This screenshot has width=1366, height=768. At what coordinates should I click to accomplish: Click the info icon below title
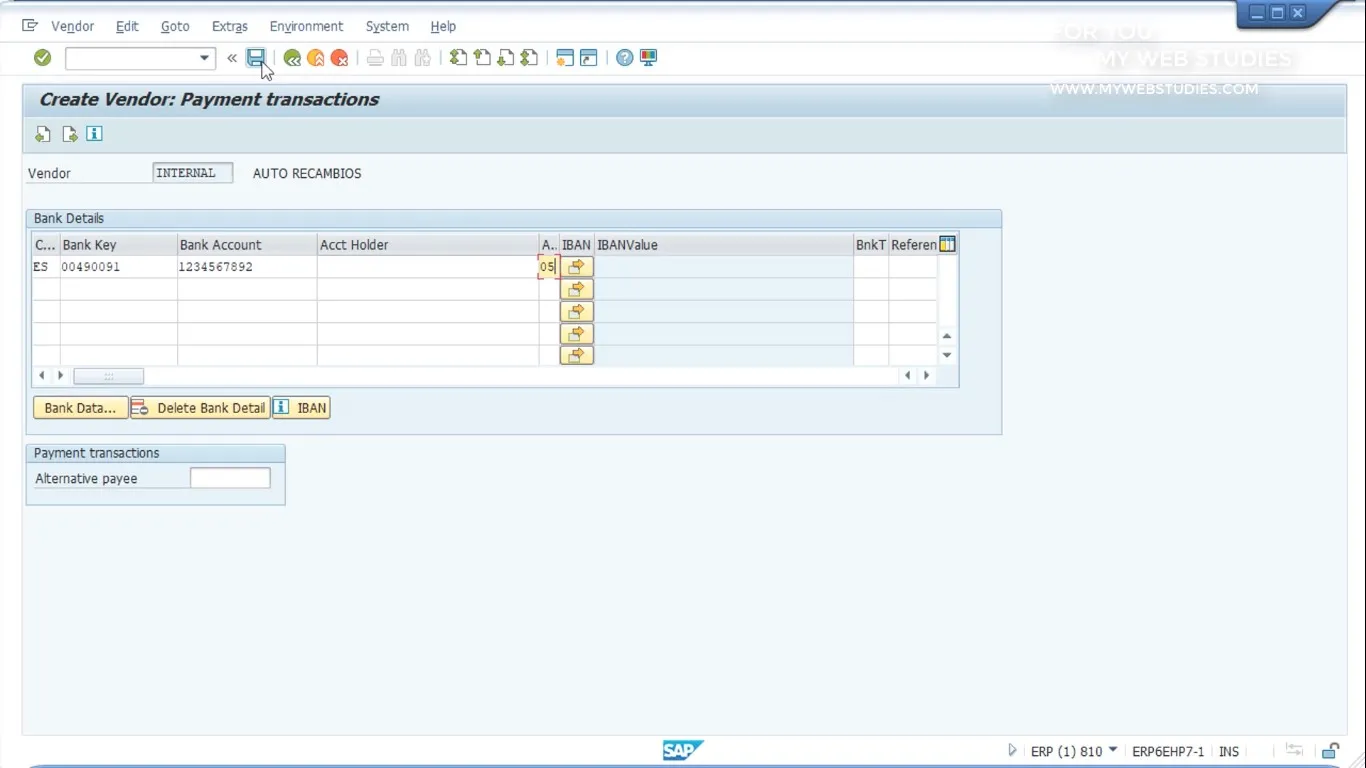(94, 134)
